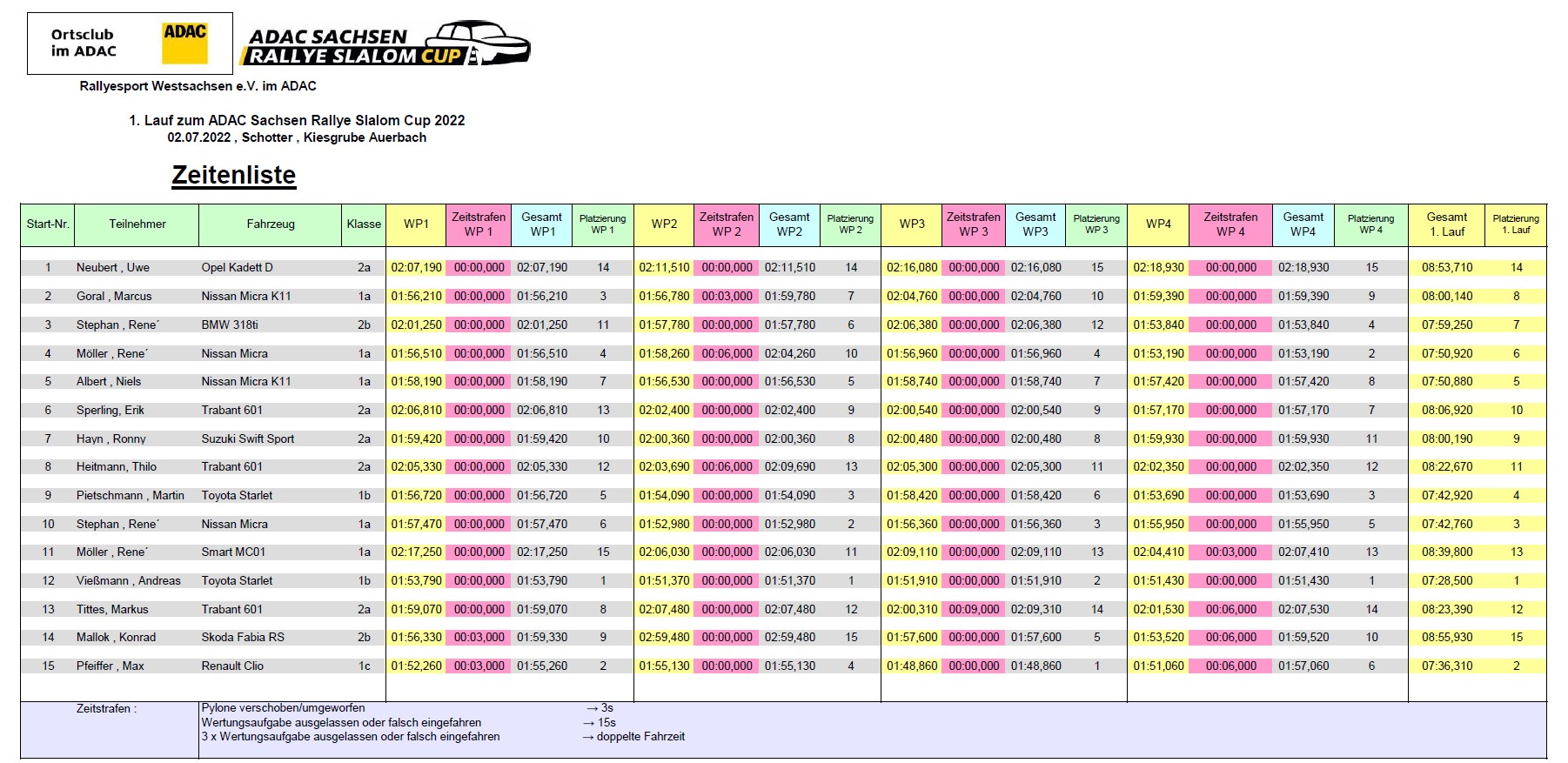
Task: Select participant "Tittes, Markus"
Action: click(112, 610)
